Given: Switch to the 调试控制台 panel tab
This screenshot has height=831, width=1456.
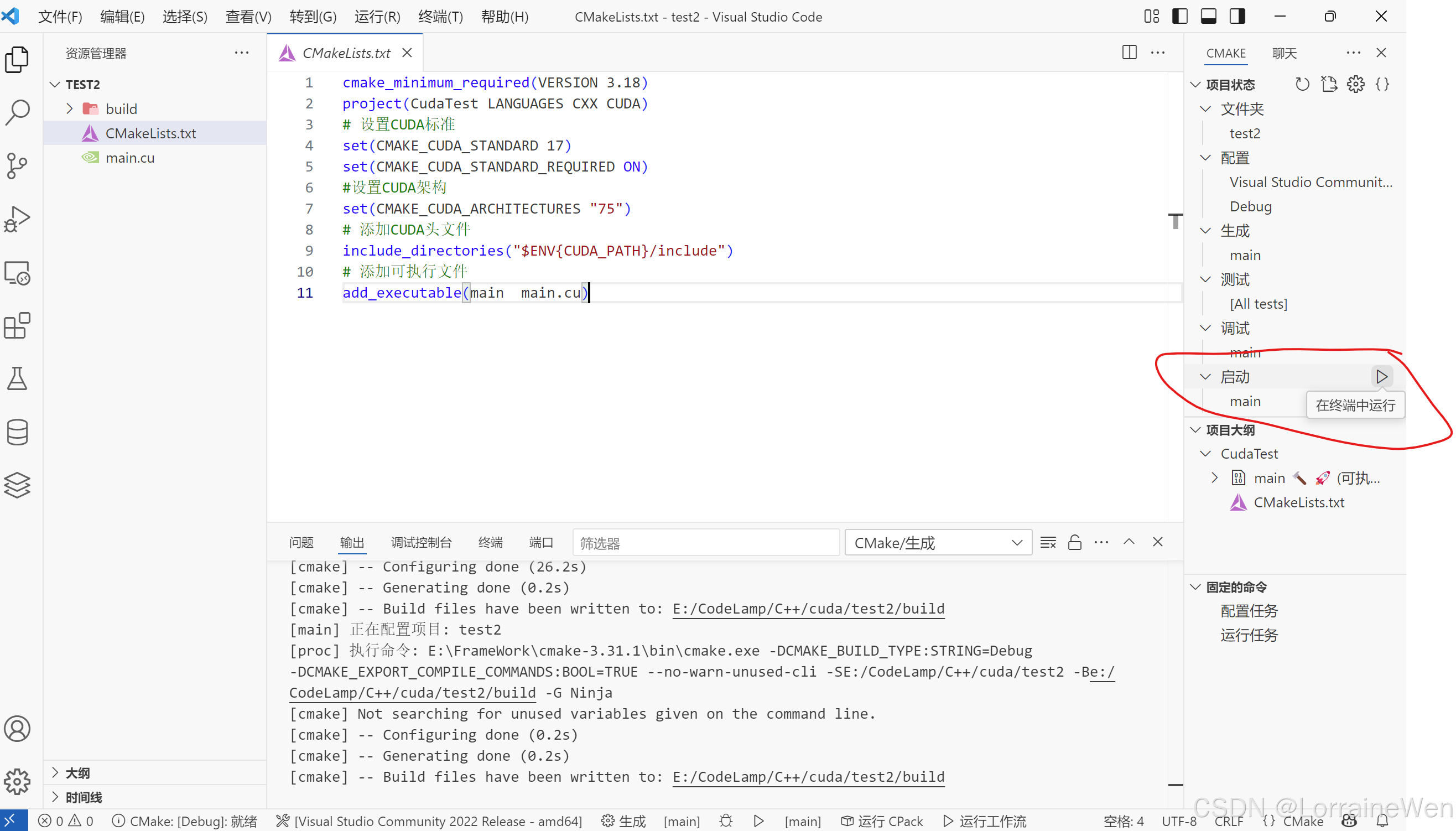Looking at the screenshot, I should (x=421, y=542).
